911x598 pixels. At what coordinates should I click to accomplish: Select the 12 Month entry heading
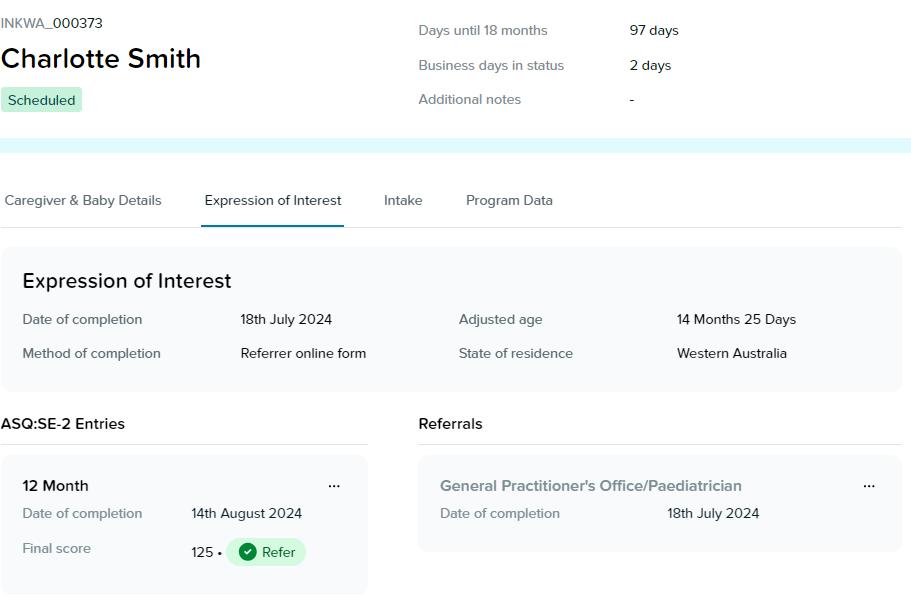coord(56,486)
